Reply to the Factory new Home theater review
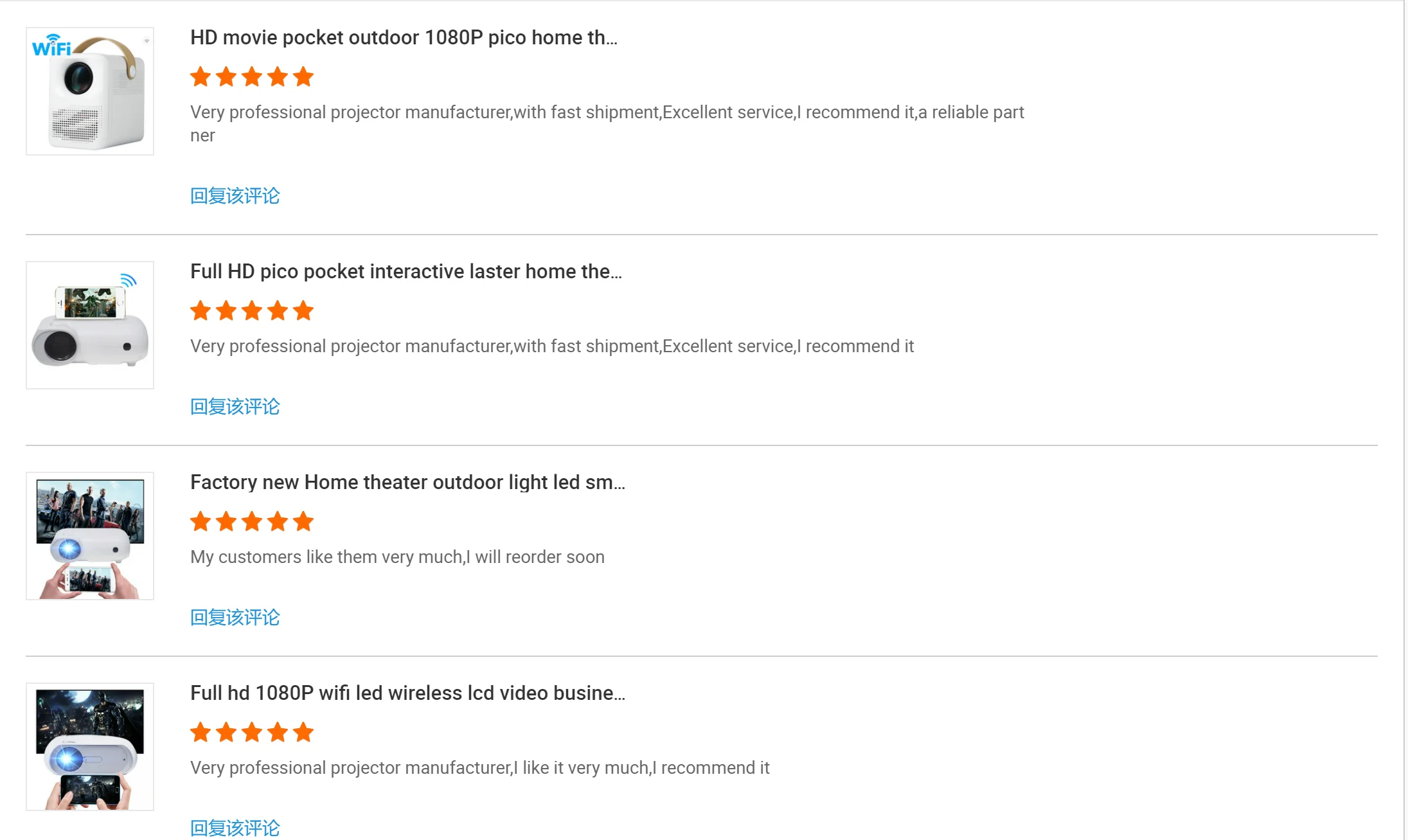 click(x=235, y=618)
